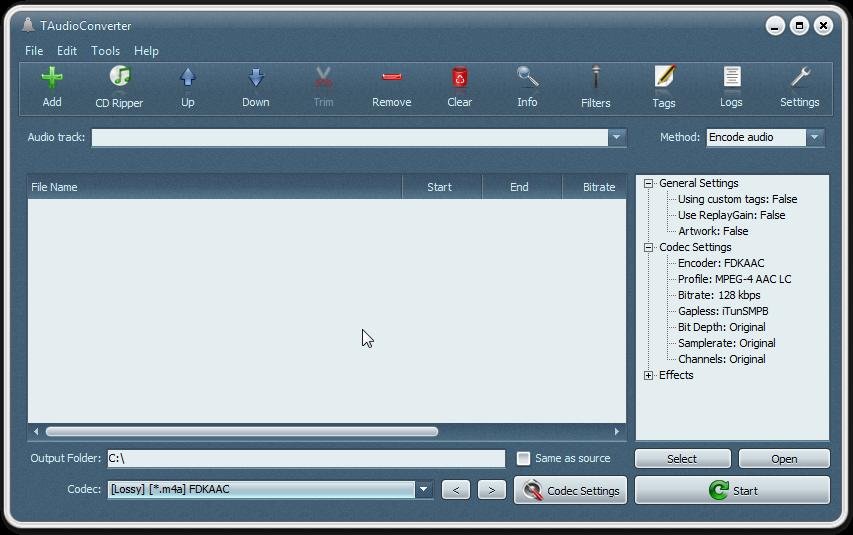Select 'Bitrate: 128 kbps' tree item
This screenshot has height=535, width=853.
[719, 296]
